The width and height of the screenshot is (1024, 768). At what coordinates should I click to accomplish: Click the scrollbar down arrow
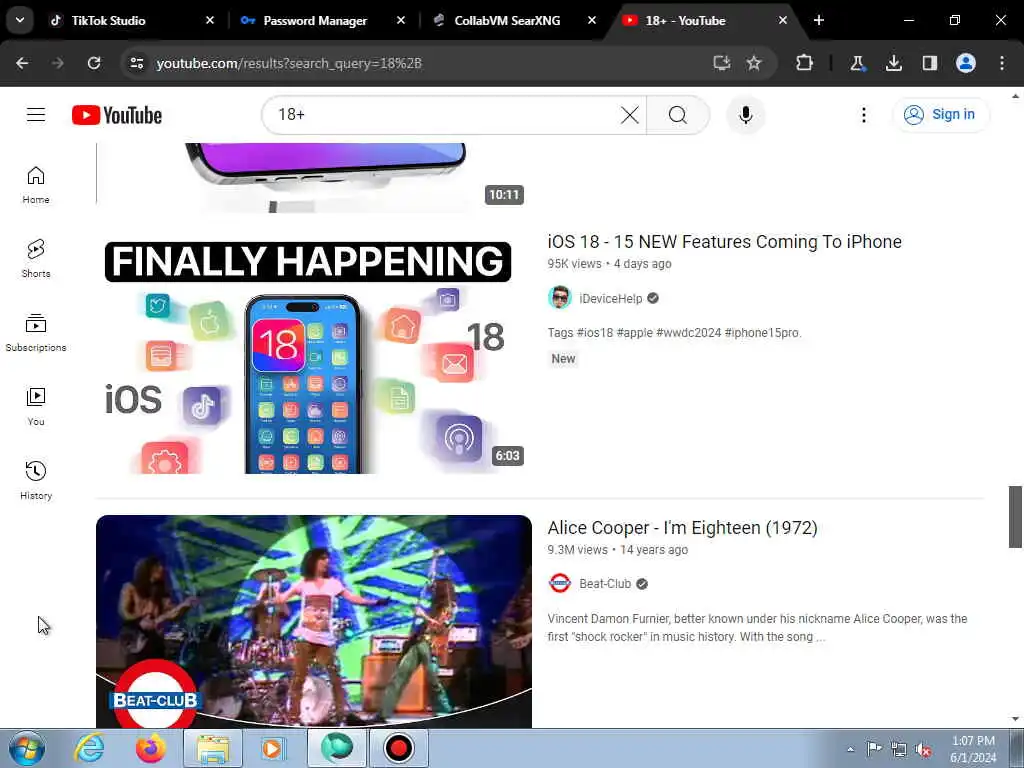point(1015,719)
